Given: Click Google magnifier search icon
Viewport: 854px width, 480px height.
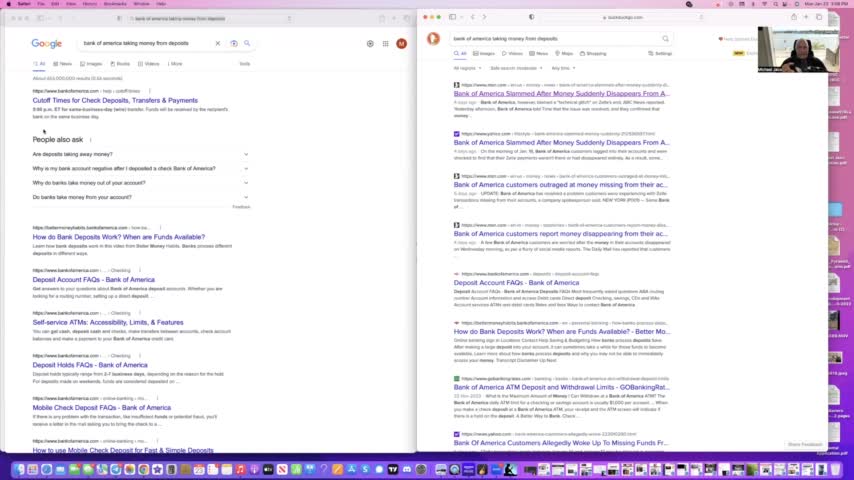Looking at the screenshot, I should [x=247, y=43].
